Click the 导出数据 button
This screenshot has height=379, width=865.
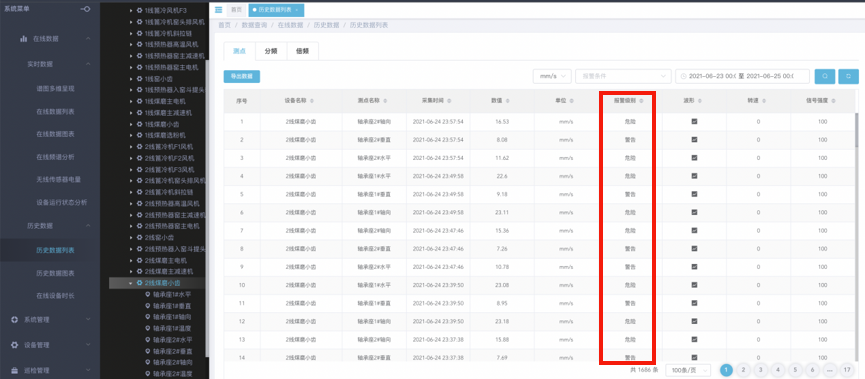pos(242,77)
